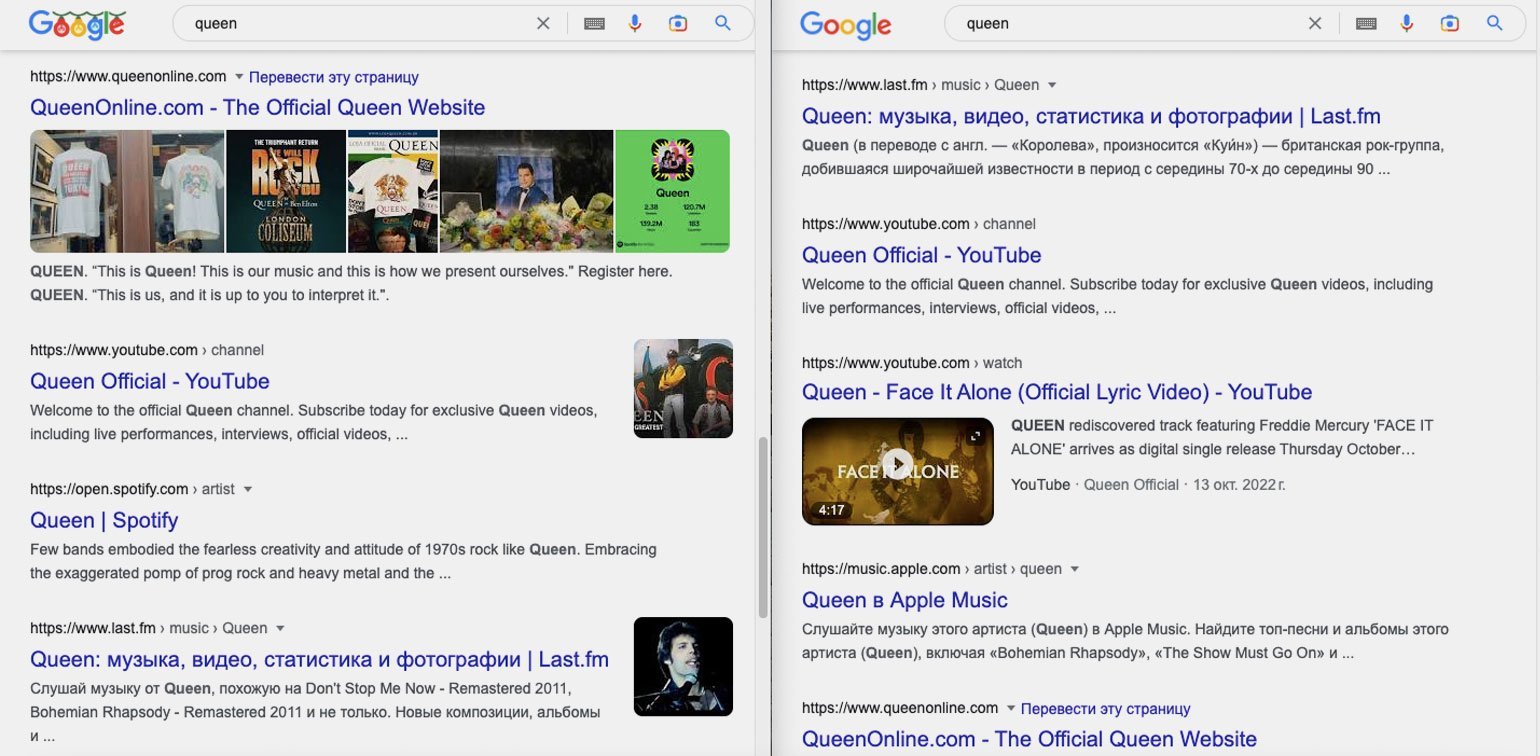Open Queen | Spotify result

tap(104, 520)
